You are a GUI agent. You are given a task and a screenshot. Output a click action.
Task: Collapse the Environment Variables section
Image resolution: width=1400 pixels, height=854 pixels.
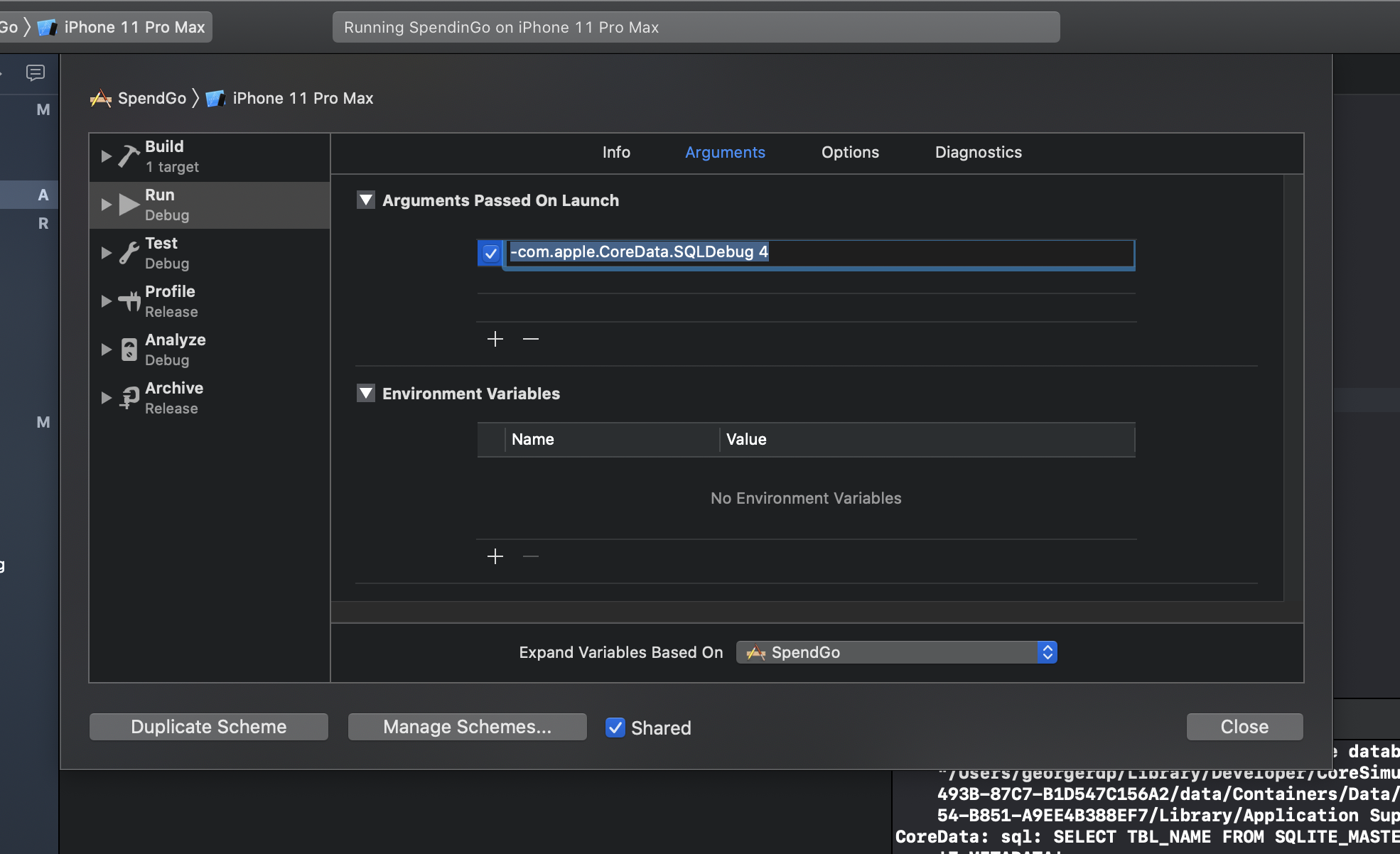pyautogui.click(x=366, y=394)
